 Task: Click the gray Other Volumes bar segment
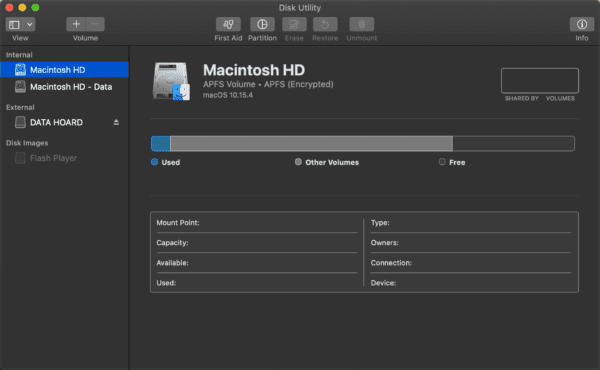pos(311,143)
